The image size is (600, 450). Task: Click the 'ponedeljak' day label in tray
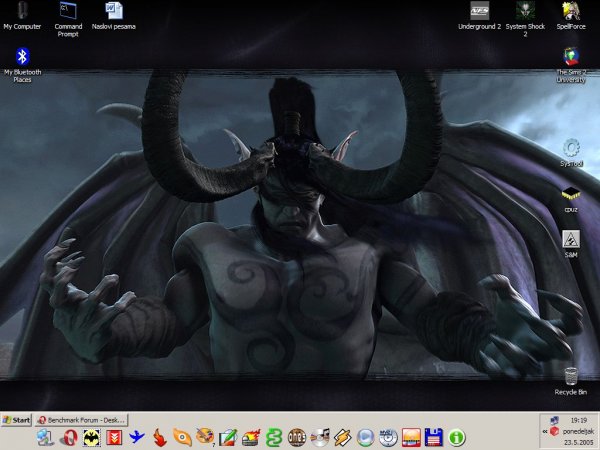click(578, 431)
